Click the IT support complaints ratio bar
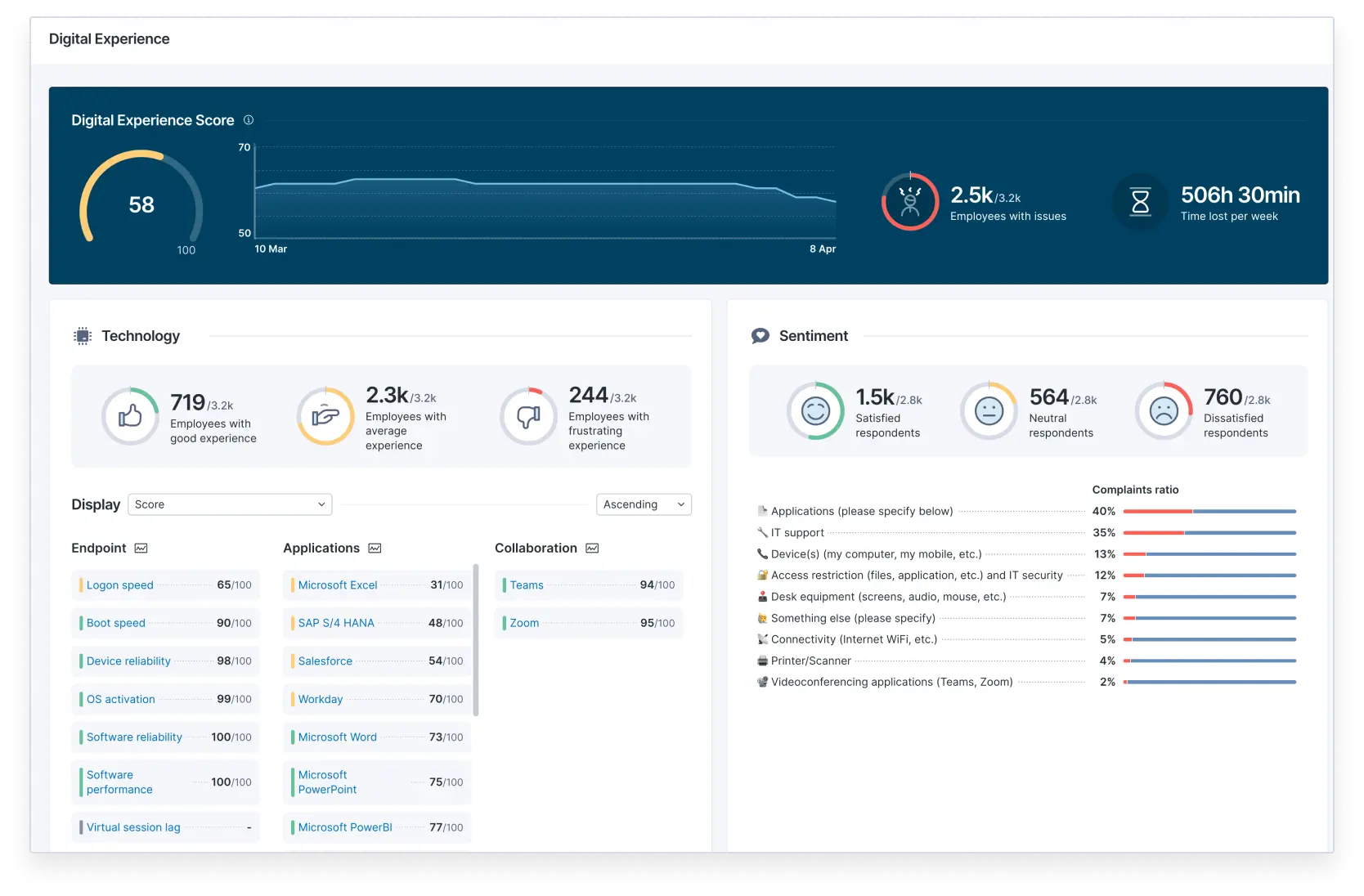The image size is (1364, 896). (1209, 533)
